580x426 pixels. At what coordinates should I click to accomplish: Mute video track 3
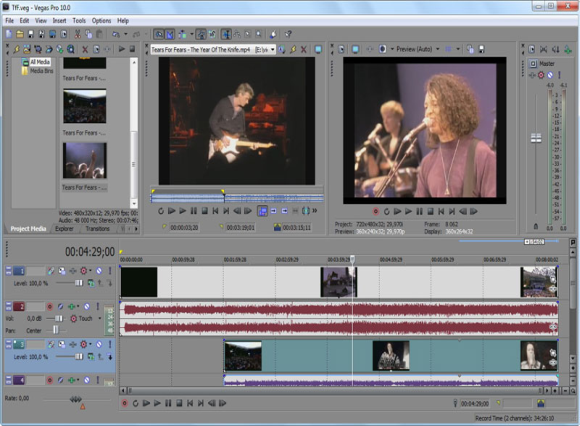99,344
